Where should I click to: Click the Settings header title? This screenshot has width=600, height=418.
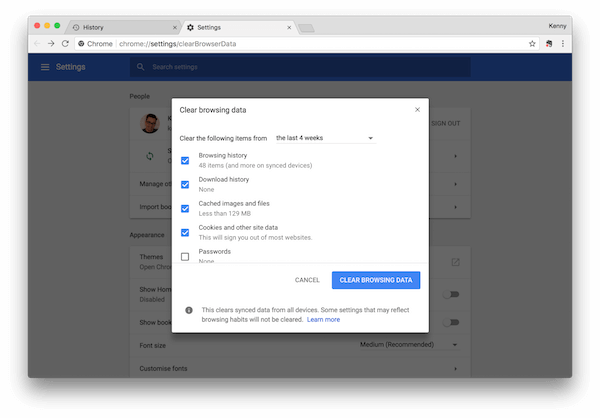point(70,67)
